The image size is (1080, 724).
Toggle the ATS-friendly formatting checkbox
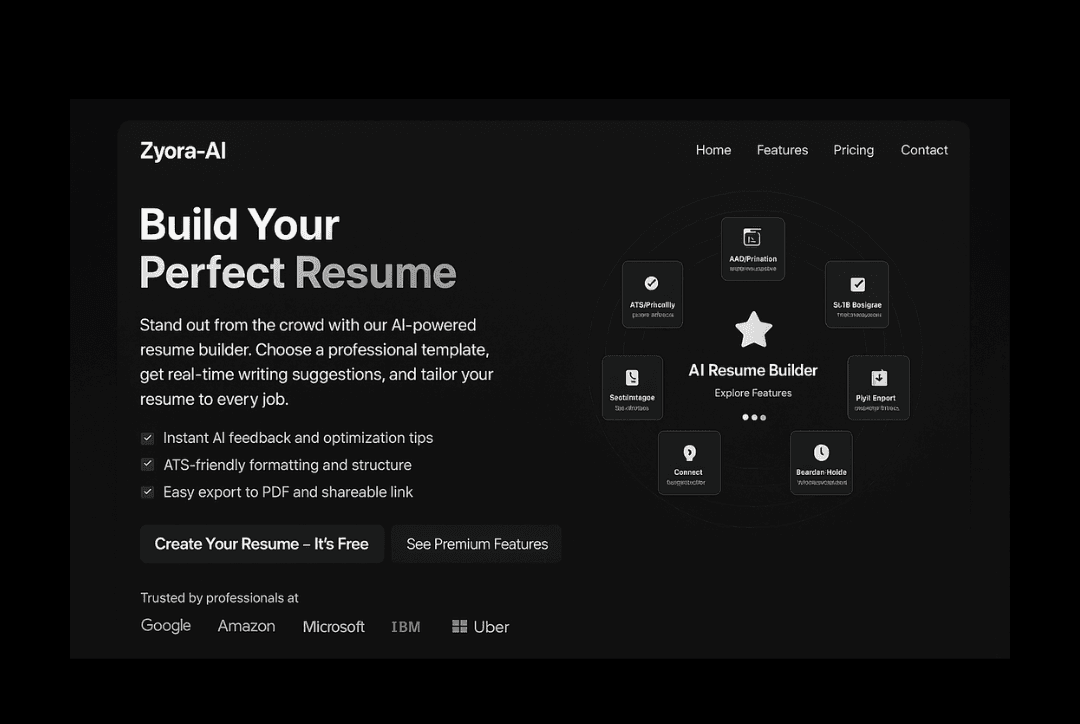[147, 465]
